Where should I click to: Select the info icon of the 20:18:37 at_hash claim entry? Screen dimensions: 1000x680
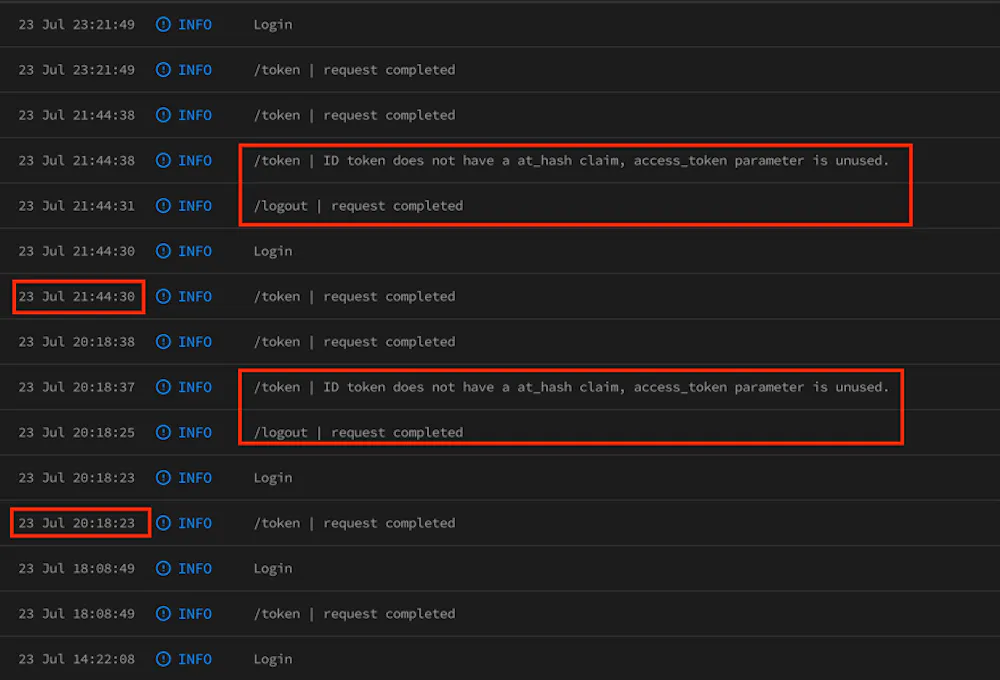click(x=163, y=387)
